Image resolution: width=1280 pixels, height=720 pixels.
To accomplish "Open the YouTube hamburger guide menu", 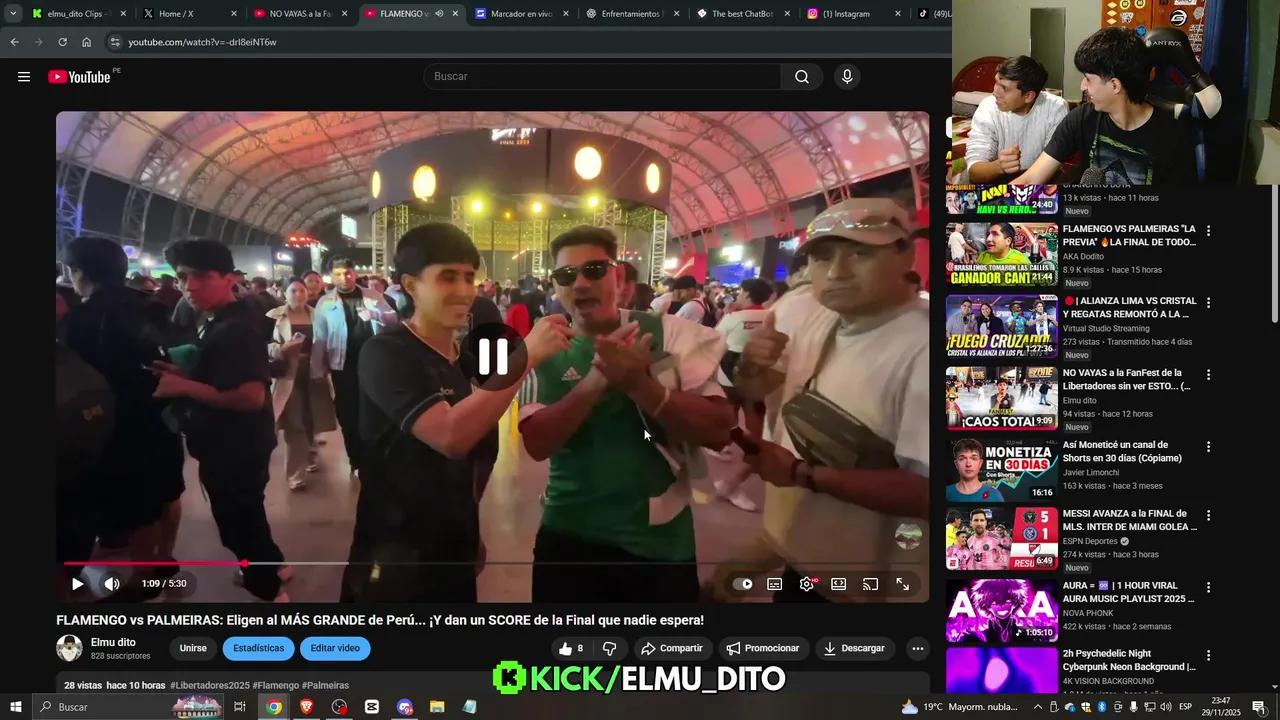I will [x=24, y=77].
